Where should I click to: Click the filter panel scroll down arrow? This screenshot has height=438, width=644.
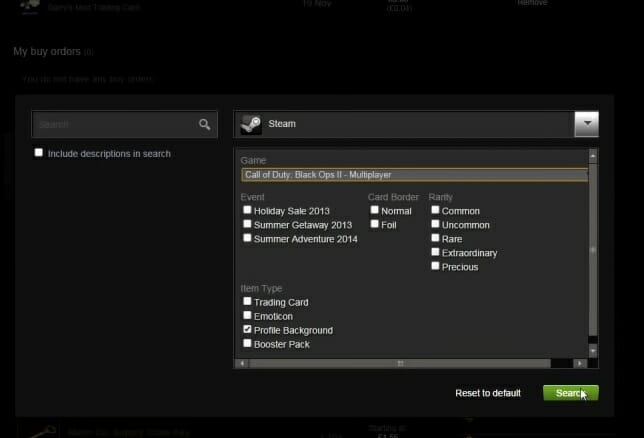593,351
